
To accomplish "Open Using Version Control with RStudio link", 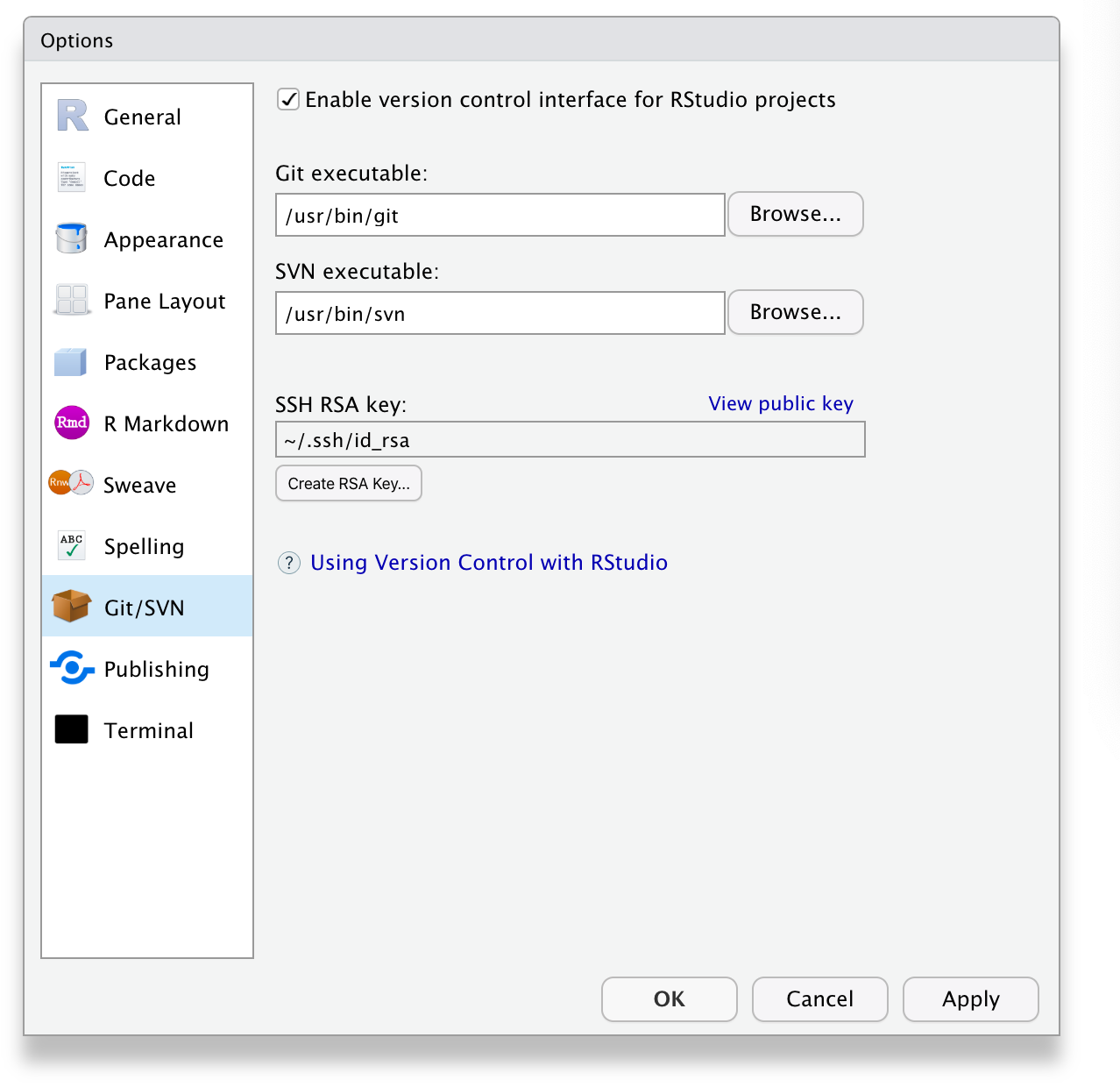I will [489, 563].
